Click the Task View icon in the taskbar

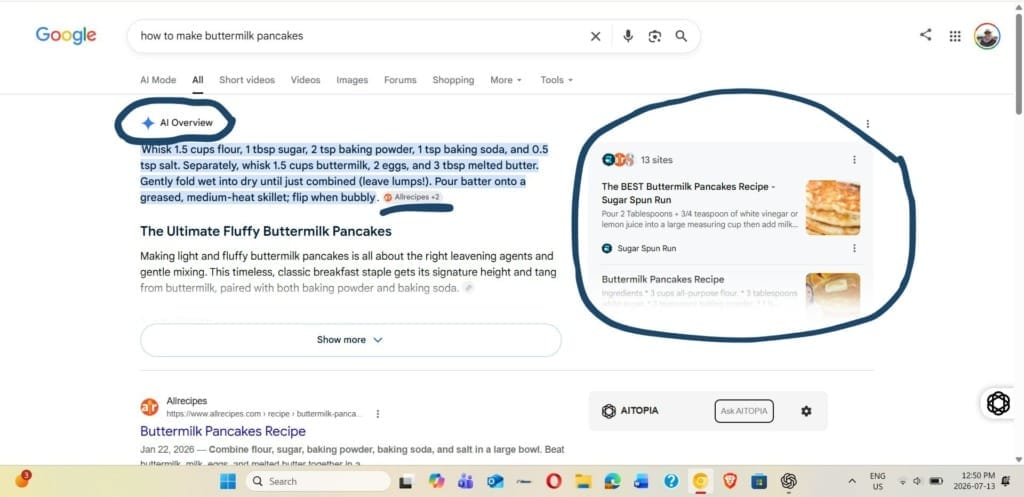pos(406,482)
